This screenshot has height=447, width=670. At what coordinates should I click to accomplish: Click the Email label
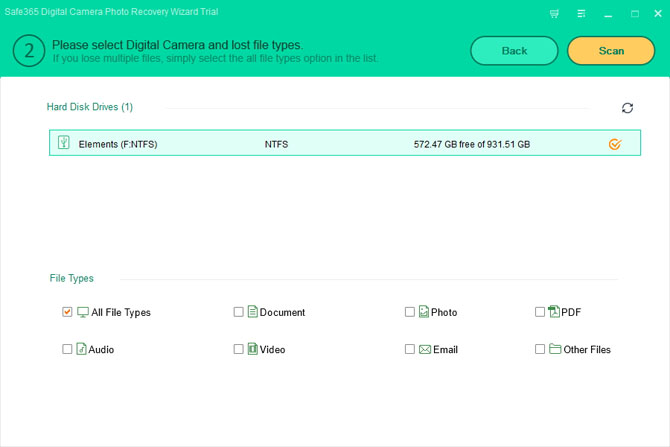click(445, 350)
